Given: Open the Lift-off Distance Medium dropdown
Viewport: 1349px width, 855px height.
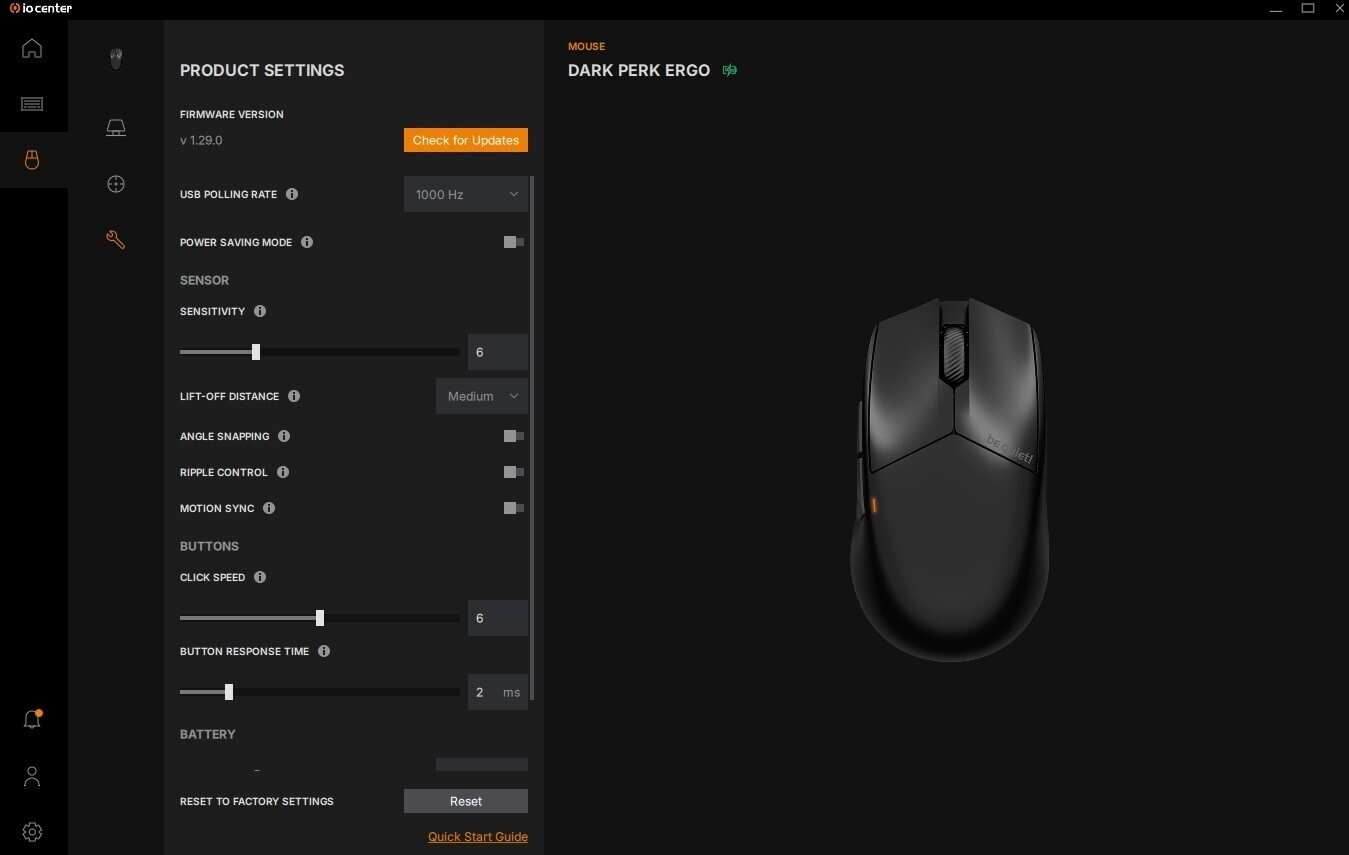Looking at the screenshot, I should [x=482, y=396].
